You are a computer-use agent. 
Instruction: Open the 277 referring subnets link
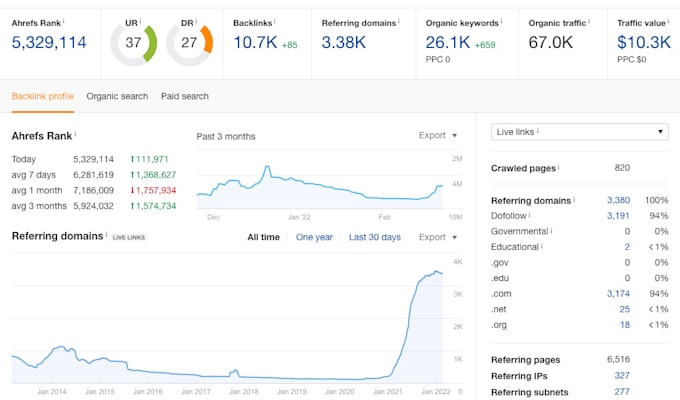622,392
